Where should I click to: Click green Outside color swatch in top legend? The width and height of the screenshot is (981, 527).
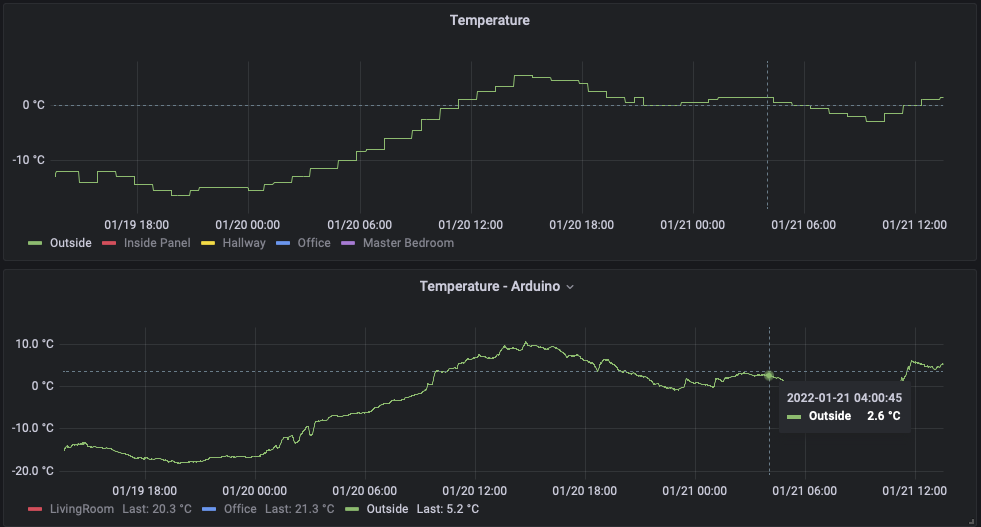click(x=35, y=243)
